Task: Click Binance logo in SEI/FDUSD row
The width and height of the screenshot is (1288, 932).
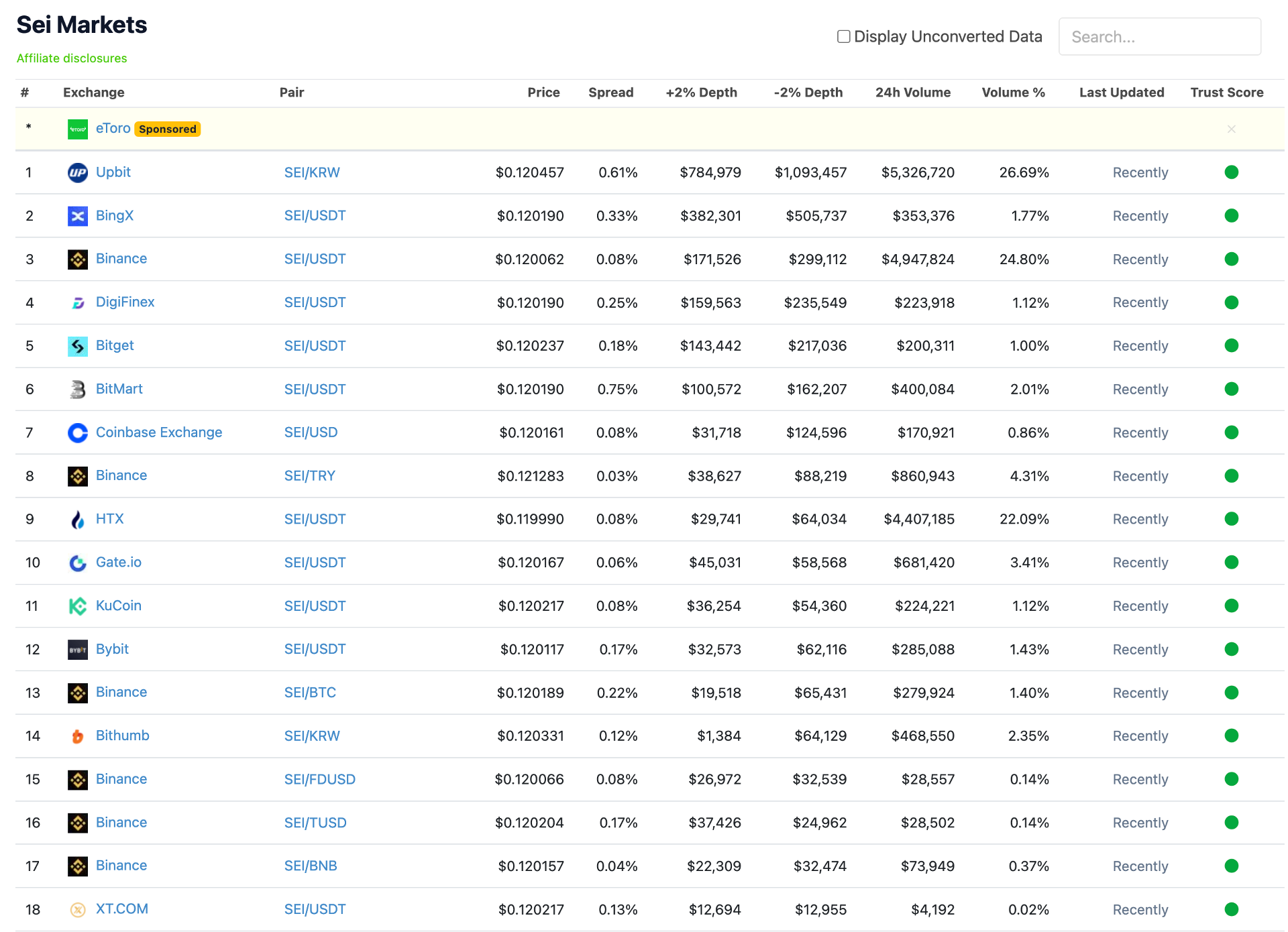Action: 78,780
